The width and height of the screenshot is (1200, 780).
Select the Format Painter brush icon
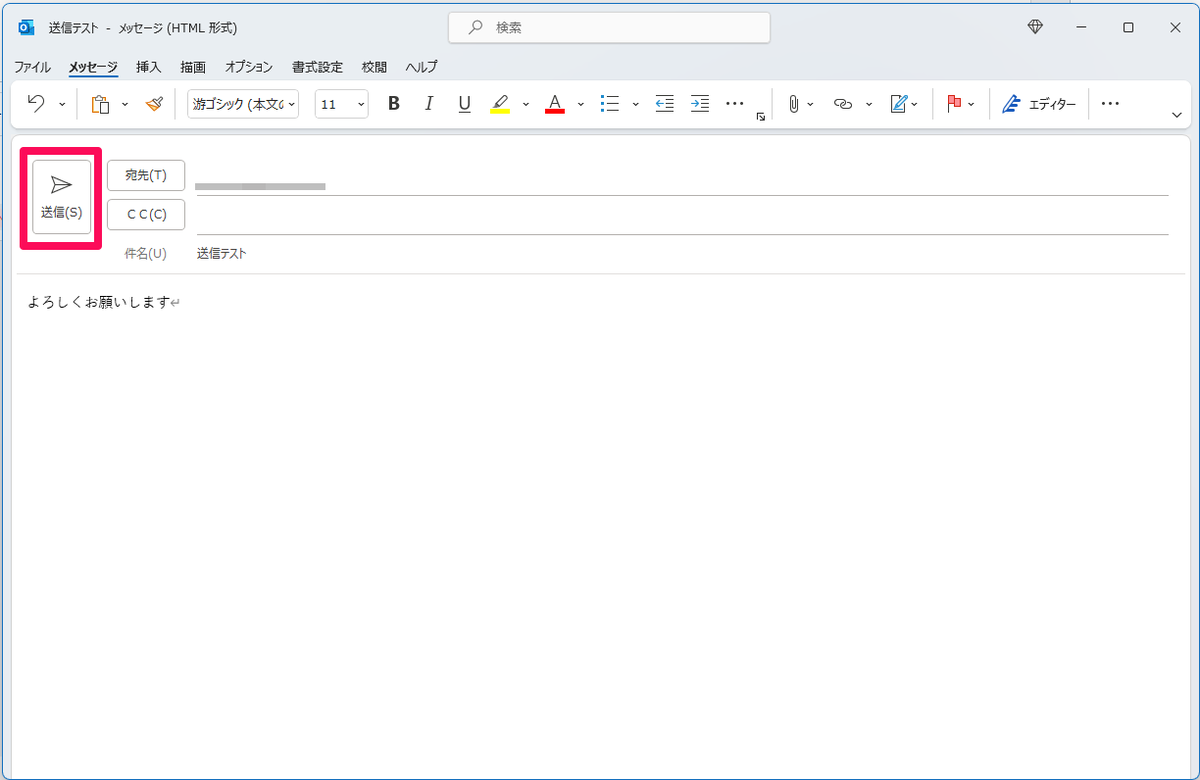153,104
